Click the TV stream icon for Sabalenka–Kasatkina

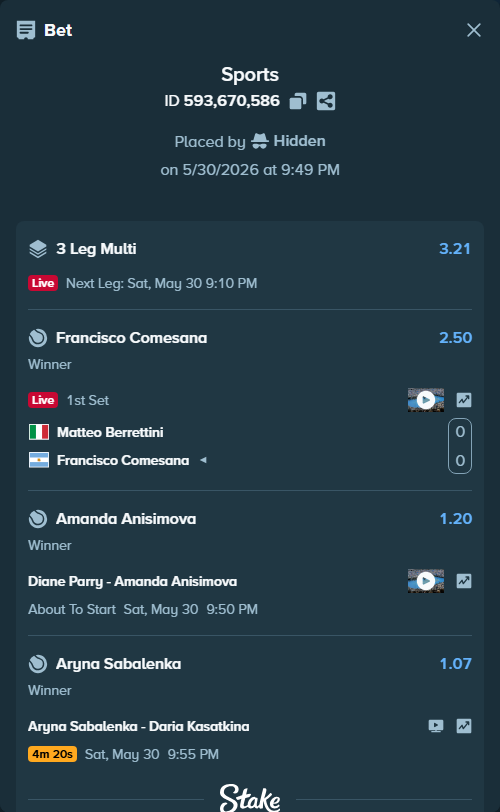tap(436, 726)
